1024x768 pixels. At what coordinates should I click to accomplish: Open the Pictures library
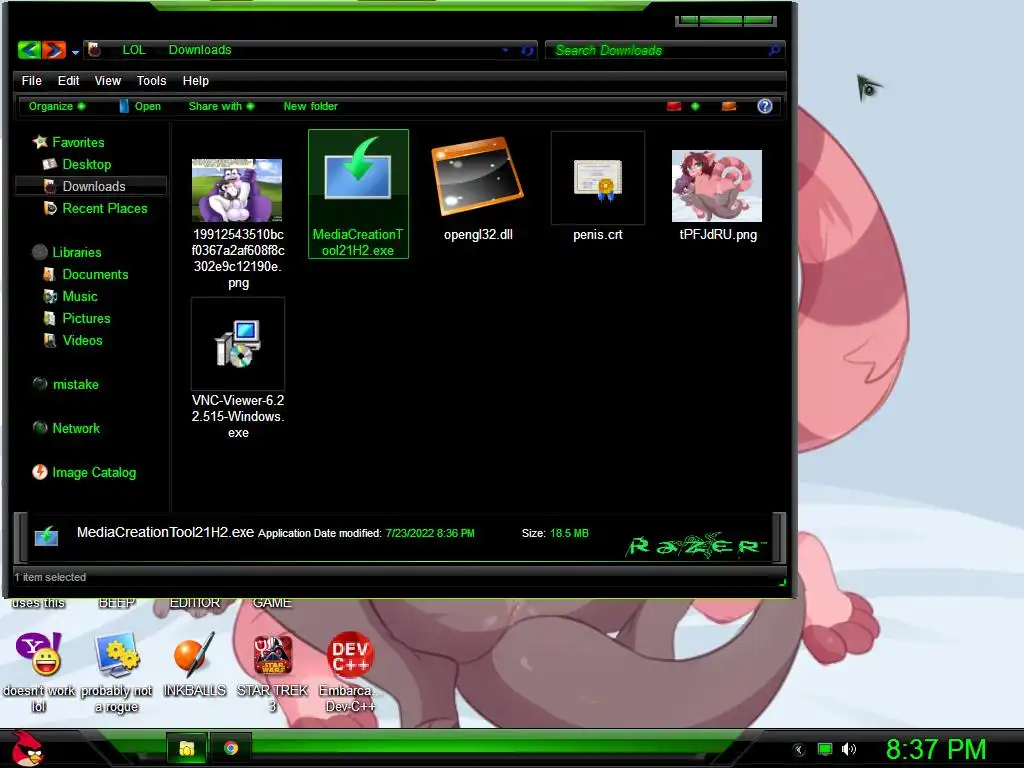coord(86,319)
